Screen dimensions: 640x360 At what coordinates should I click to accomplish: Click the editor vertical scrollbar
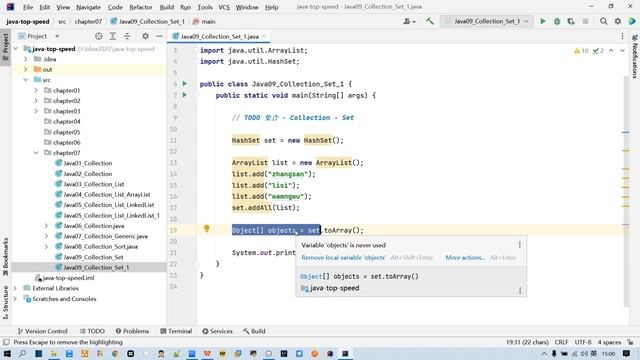(626, 191)
